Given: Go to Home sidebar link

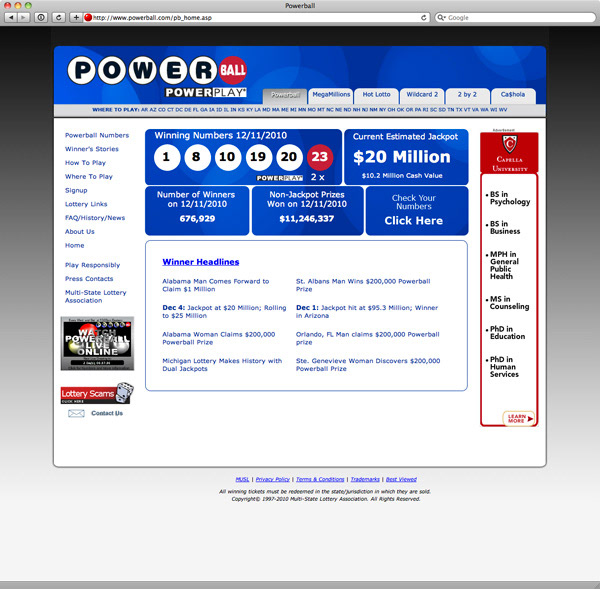Looking at the screenshot, I should click(75, 246).
